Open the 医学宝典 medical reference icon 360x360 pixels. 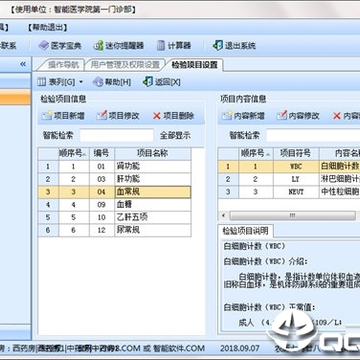pos(44,46)
